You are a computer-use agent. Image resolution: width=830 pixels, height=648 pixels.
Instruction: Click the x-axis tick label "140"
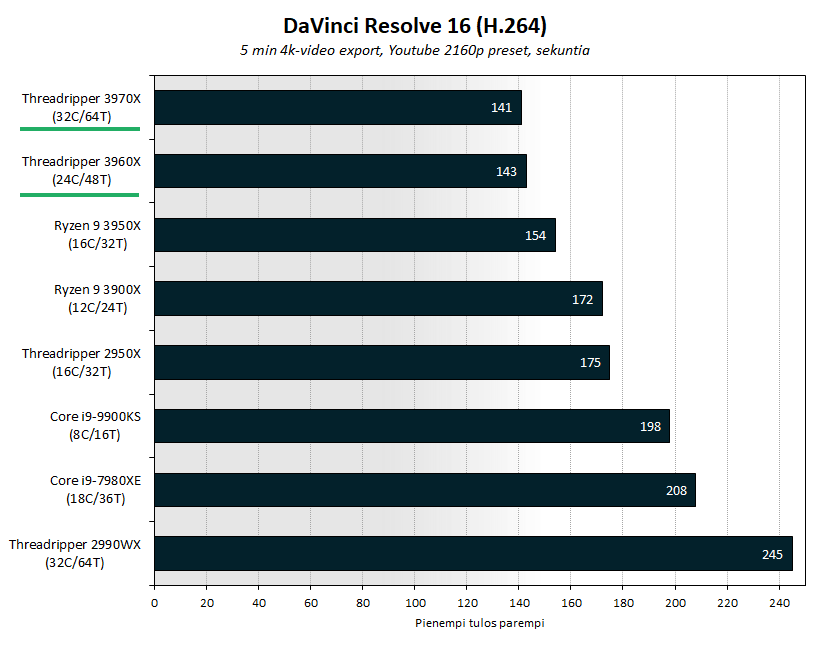tap(519, 603)
